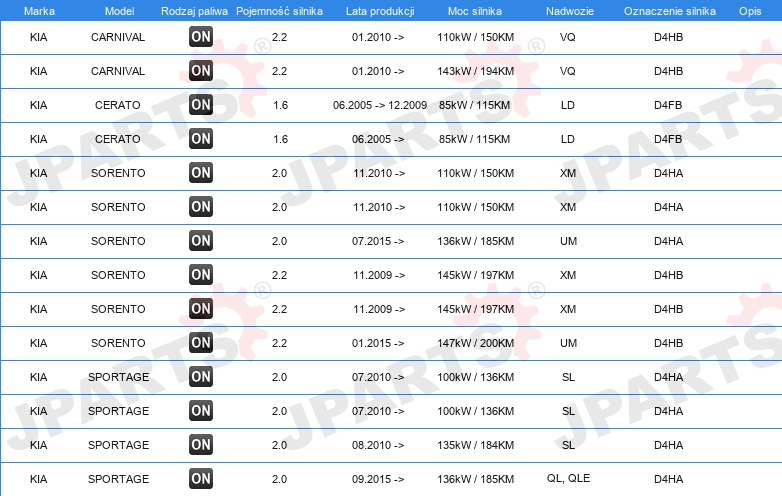
Task: Click VQ body code in the 143kW / 194KM row
Action: (568, 71)
